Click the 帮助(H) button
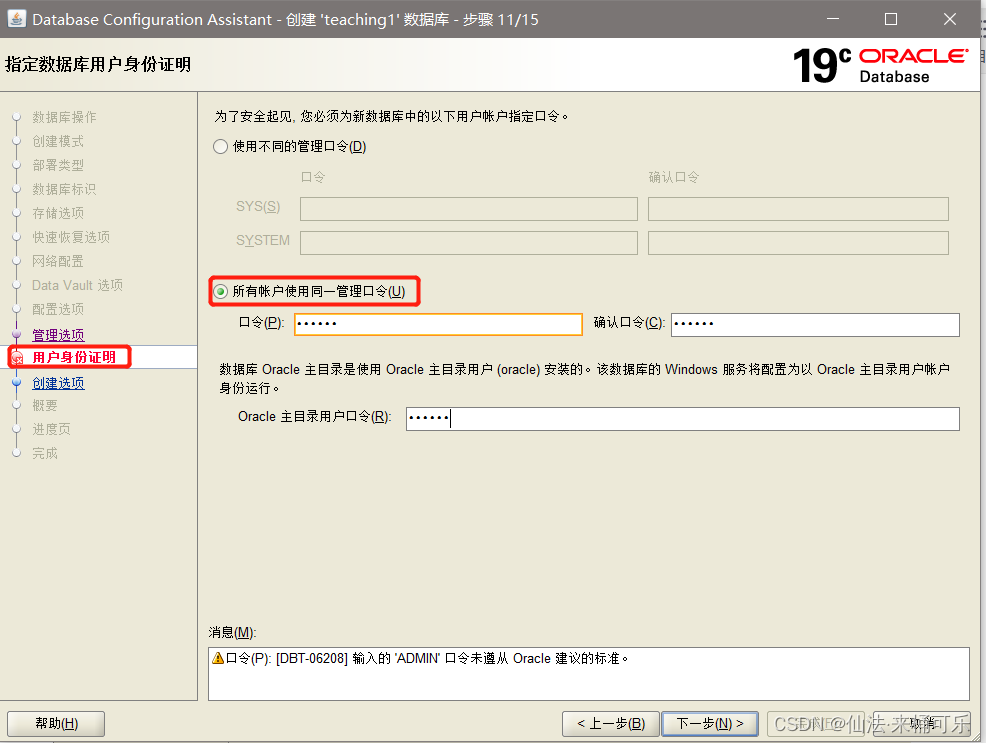This screenshot has height=743, width=986. (56, 724)
